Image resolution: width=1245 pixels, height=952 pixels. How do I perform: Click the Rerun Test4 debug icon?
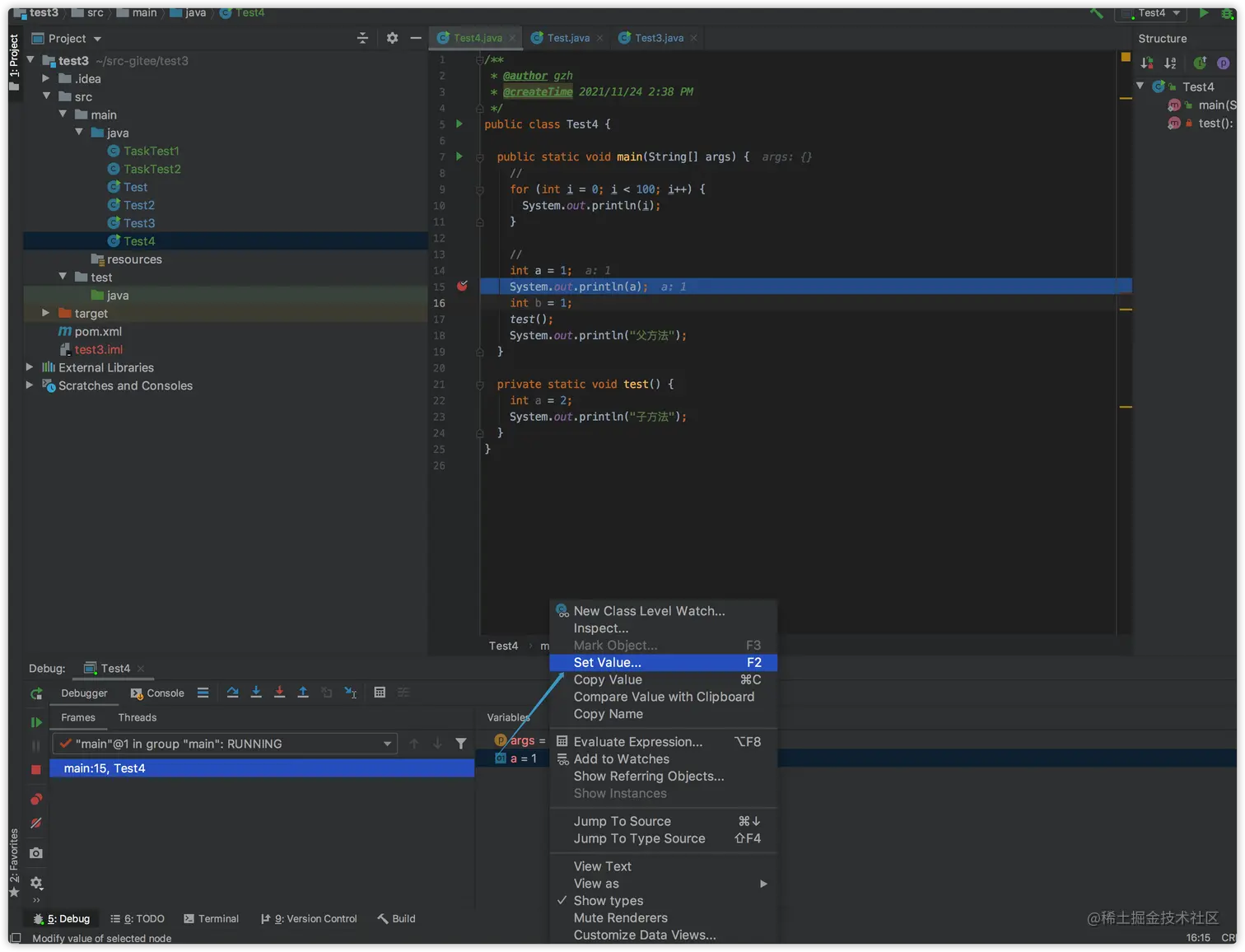click(x=36, y=694)
